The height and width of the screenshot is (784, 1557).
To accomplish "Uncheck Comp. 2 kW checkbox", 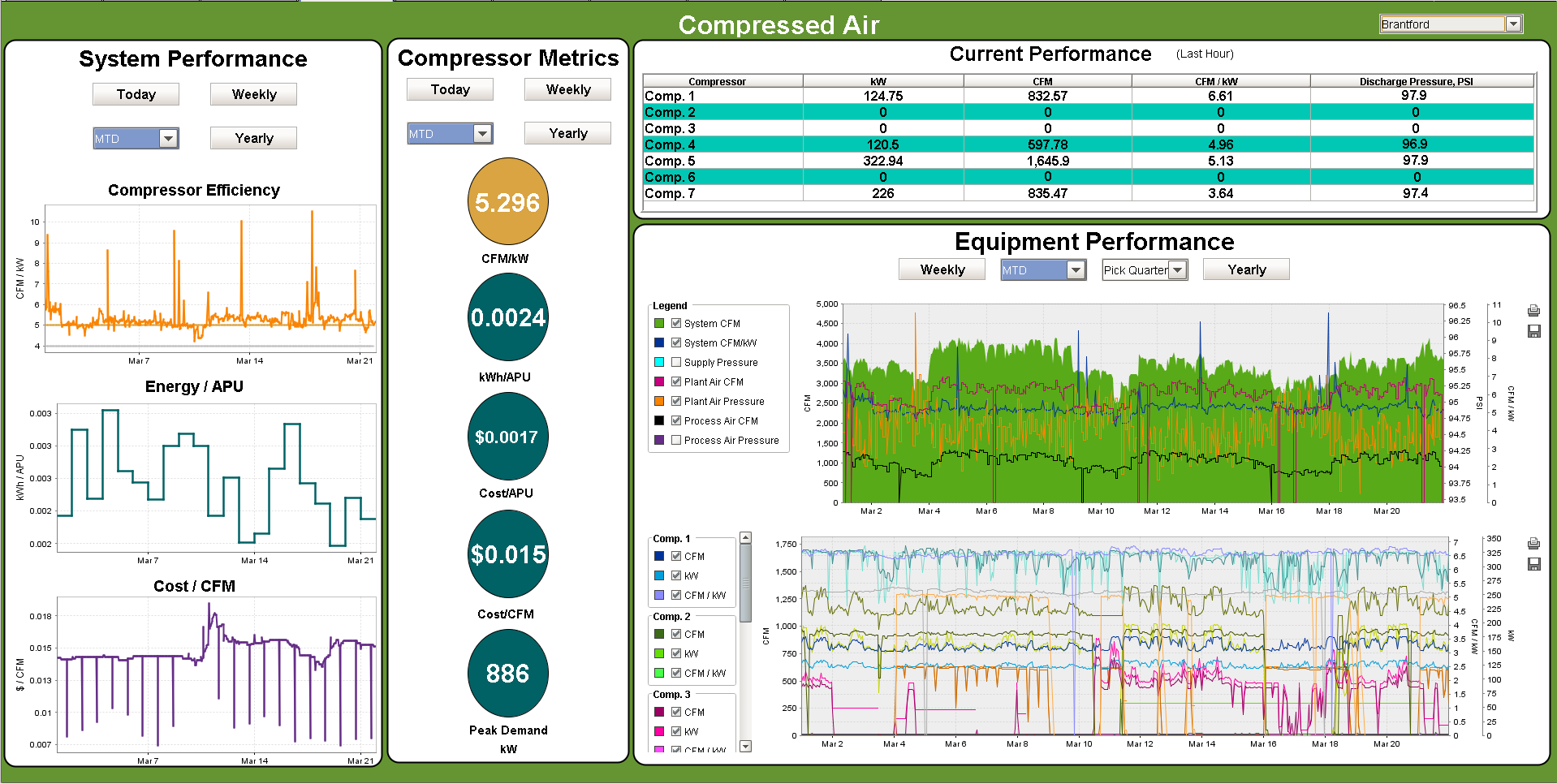I will tap(676, 653).
